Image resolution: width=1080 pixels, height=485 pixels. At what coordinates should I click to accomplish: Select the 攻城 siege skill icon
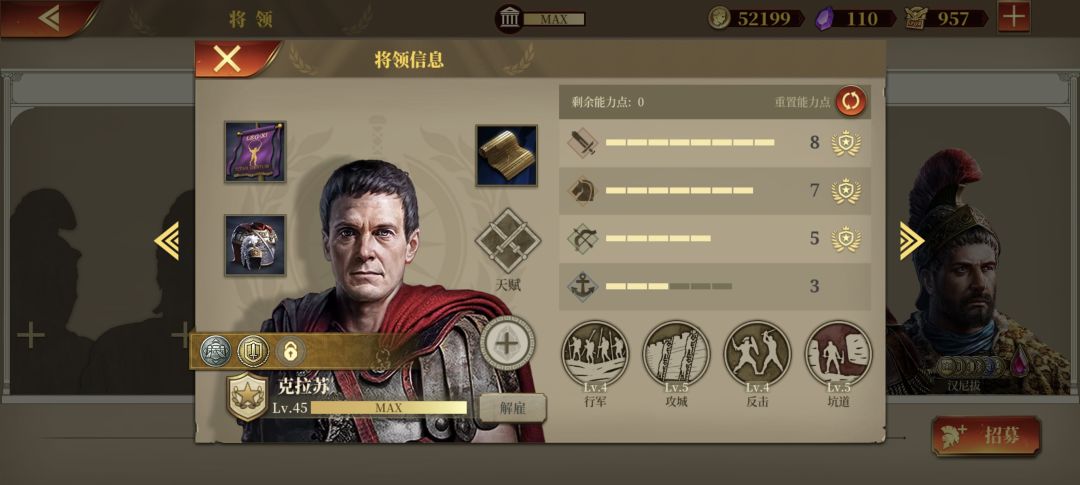(x=676, y=354)
